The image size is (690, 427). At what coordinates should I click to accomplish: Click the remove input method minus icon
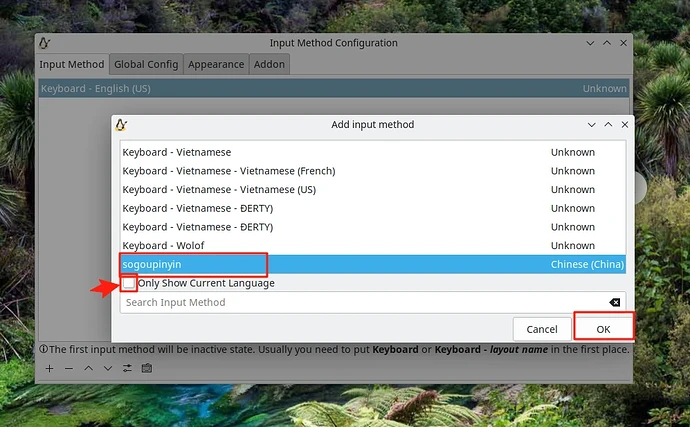68,368
